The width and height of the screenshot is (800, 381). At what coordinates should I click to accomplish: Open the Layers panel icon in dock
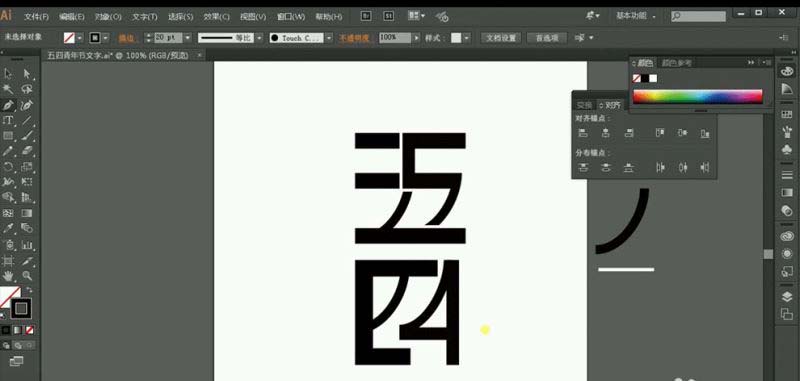coord(787,297)
